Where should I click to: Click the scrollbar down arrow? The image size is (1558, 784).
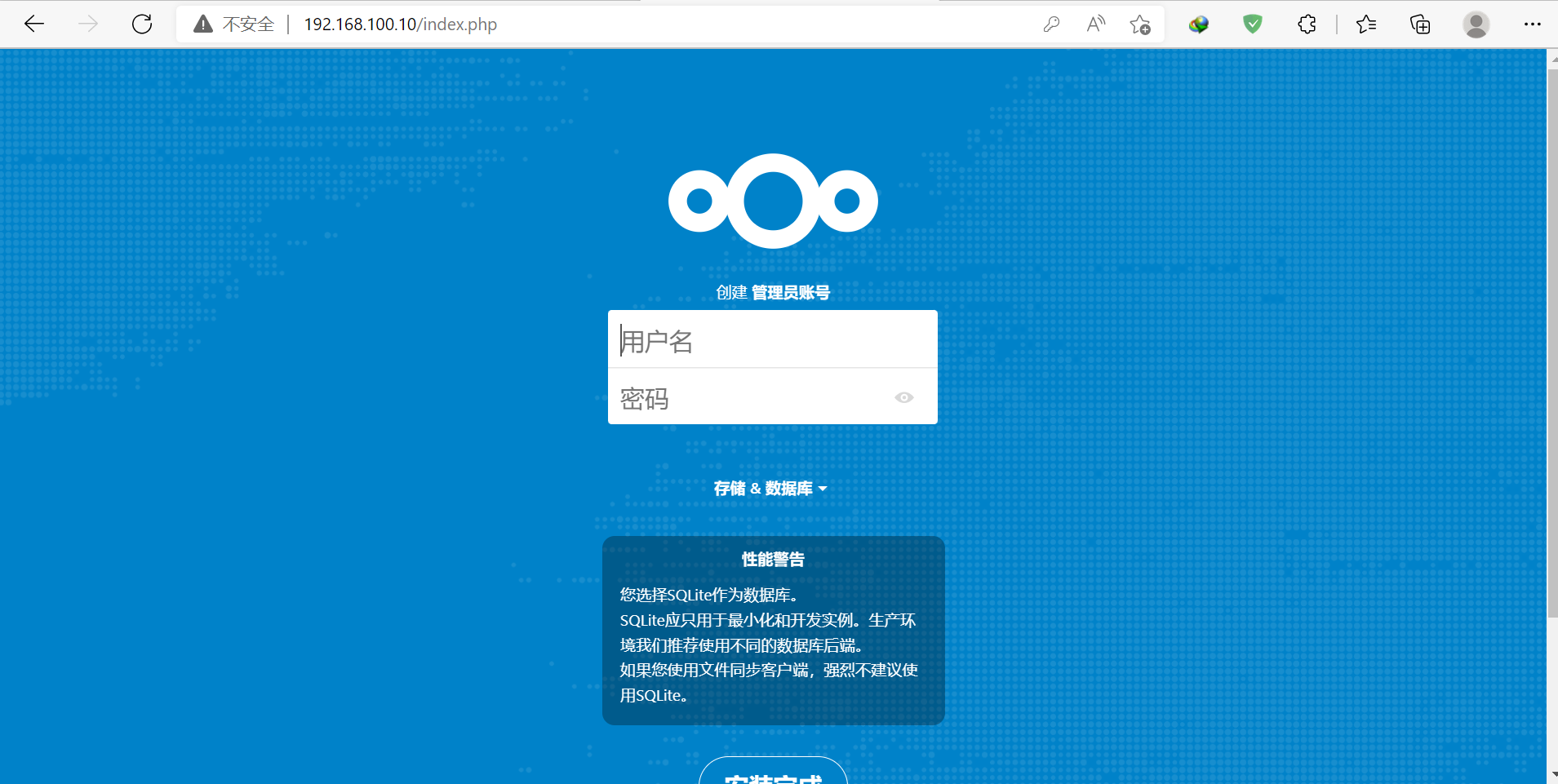tap(1552, 776)
